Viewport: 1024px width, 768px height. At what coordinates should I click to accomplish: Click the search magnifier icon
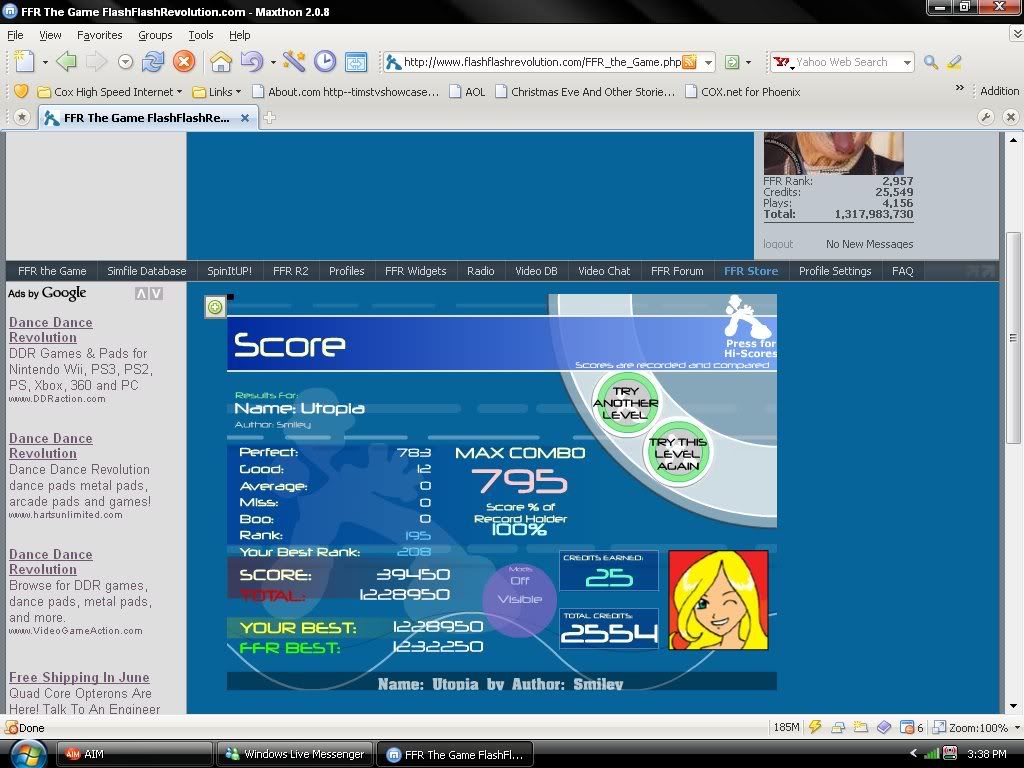point(931,62)
